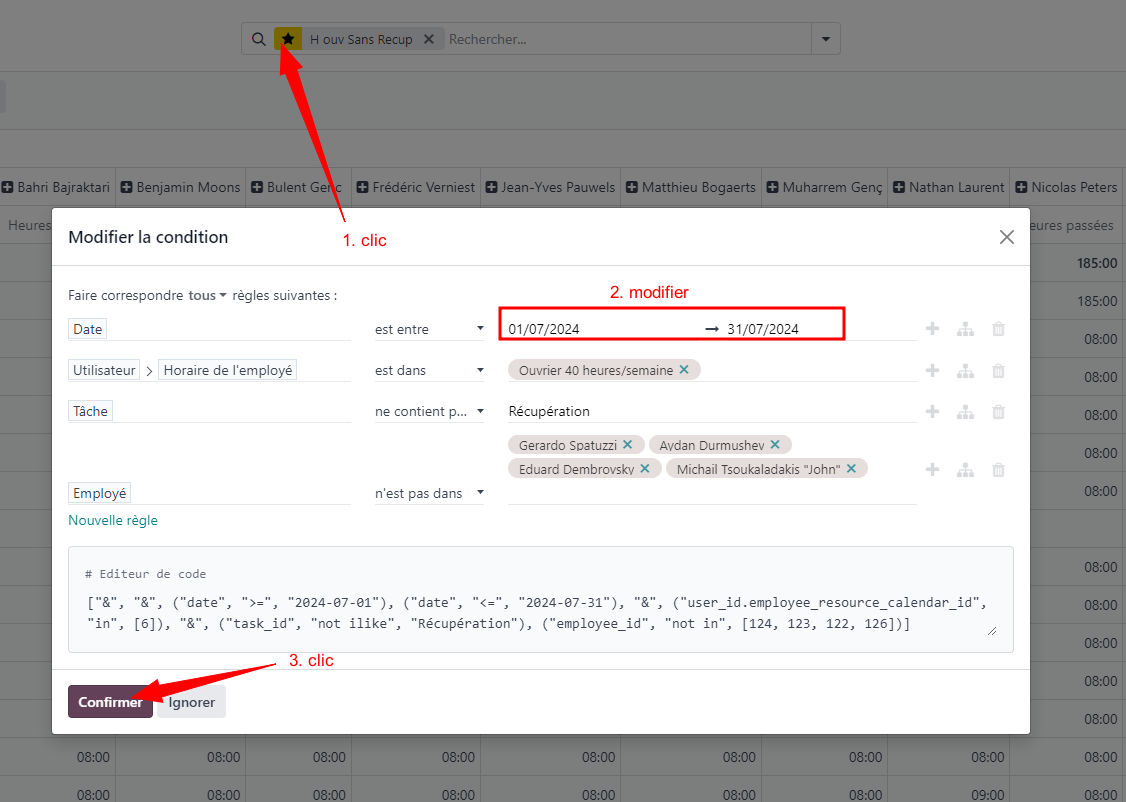
Task: Remove the 'Ouvrier 40 heures/semaine' tag
Action: (684, 370)
